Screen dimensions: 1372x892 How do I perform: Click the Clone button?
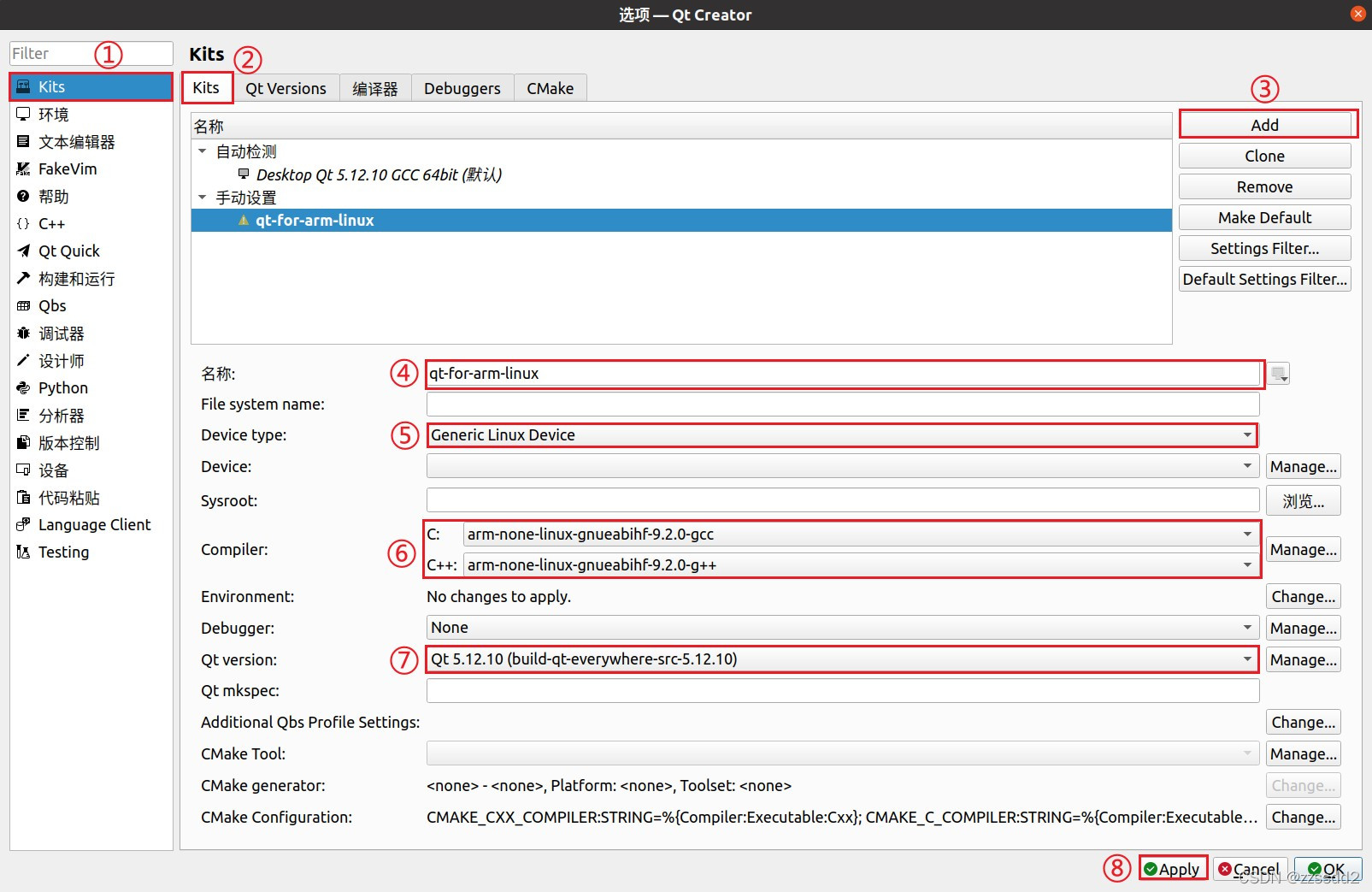pos(1265,156)
